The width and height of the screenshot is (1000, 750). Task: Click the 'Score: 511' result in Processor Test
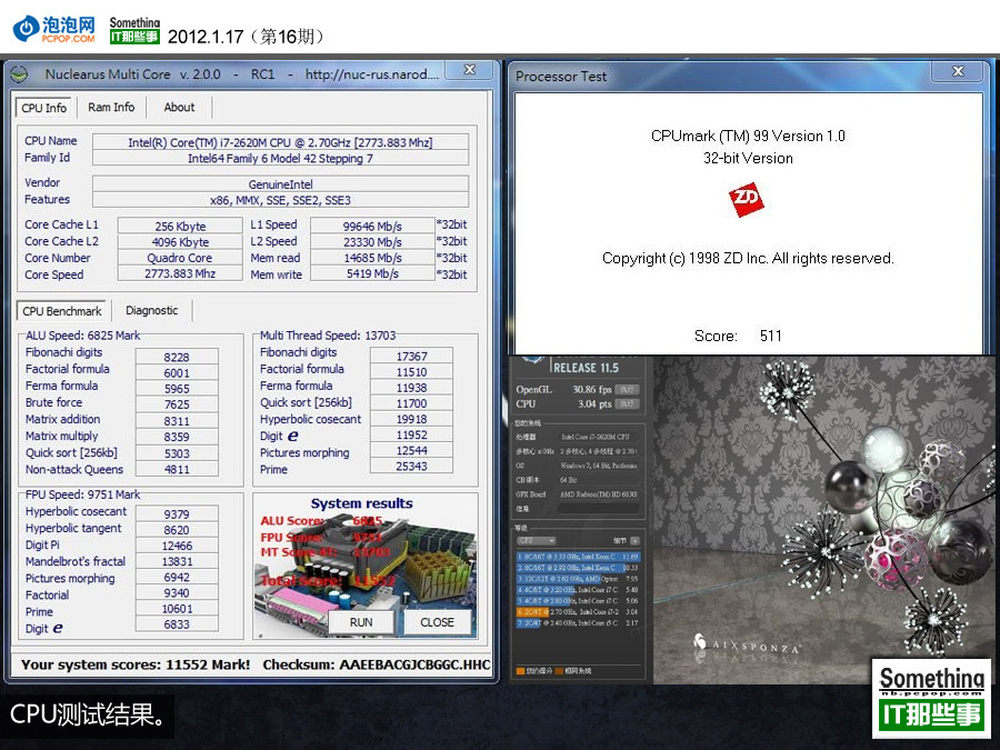click(738, 336)
